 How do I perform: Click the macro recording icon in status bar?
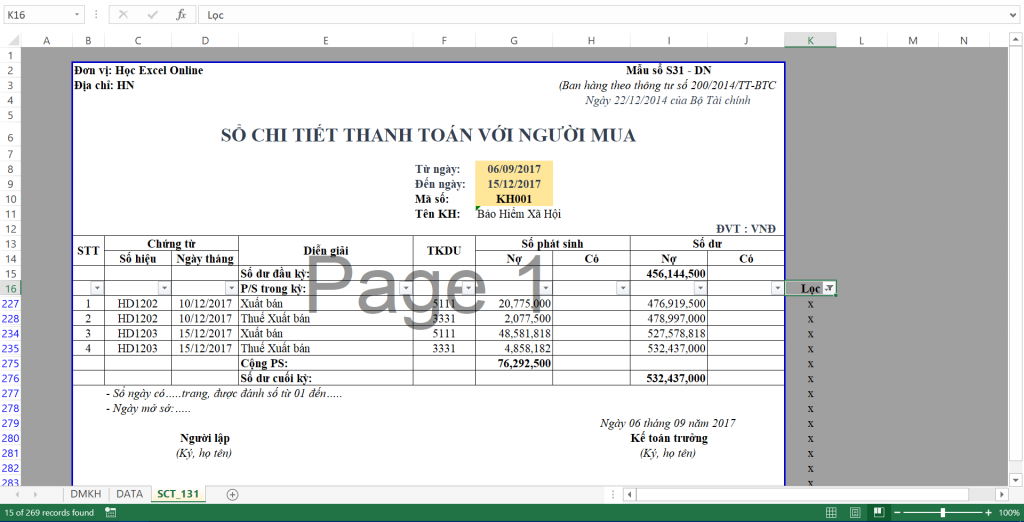[x=111, y=513]
